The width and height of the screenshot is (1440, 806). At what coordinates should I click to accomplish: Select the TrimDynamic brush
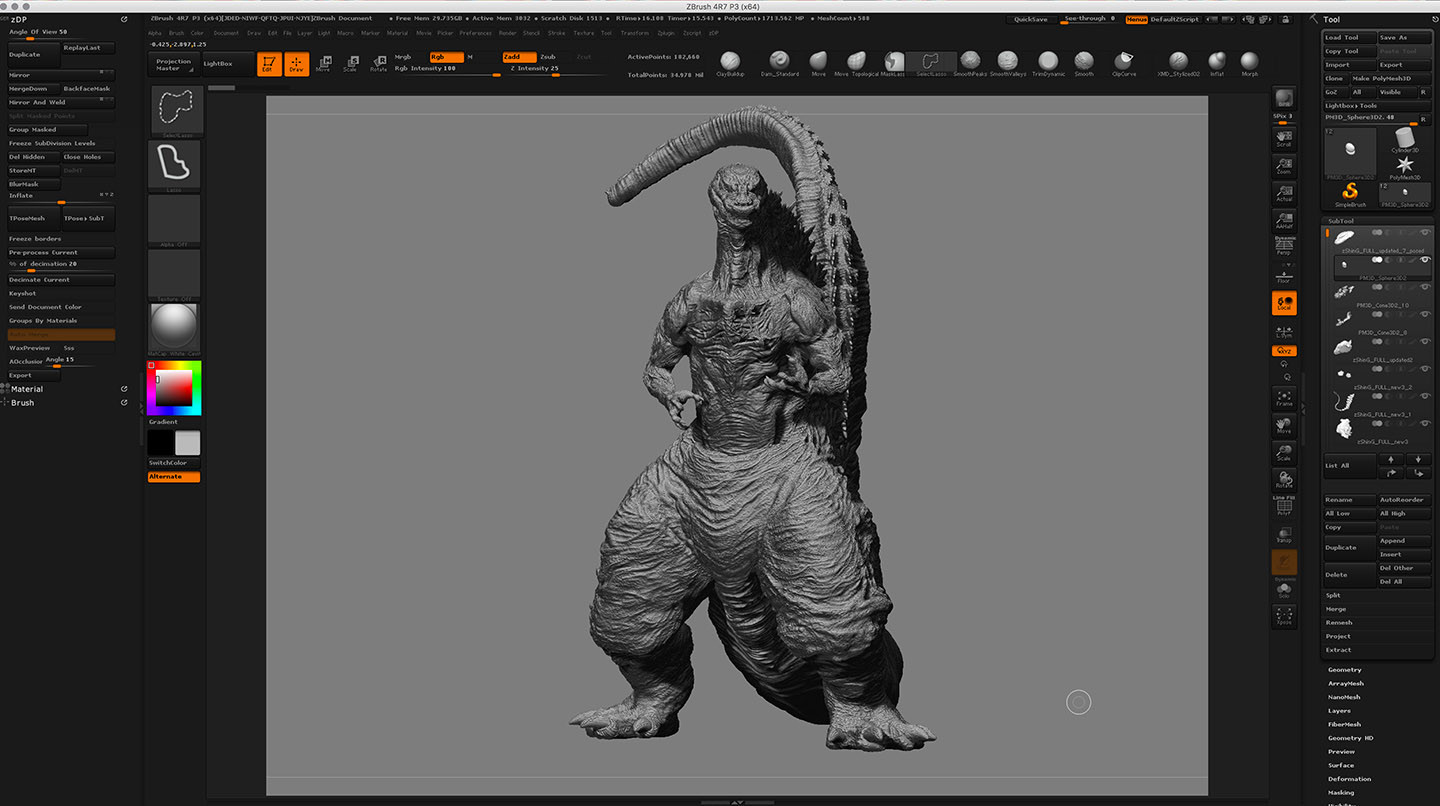pos(1047,64)
